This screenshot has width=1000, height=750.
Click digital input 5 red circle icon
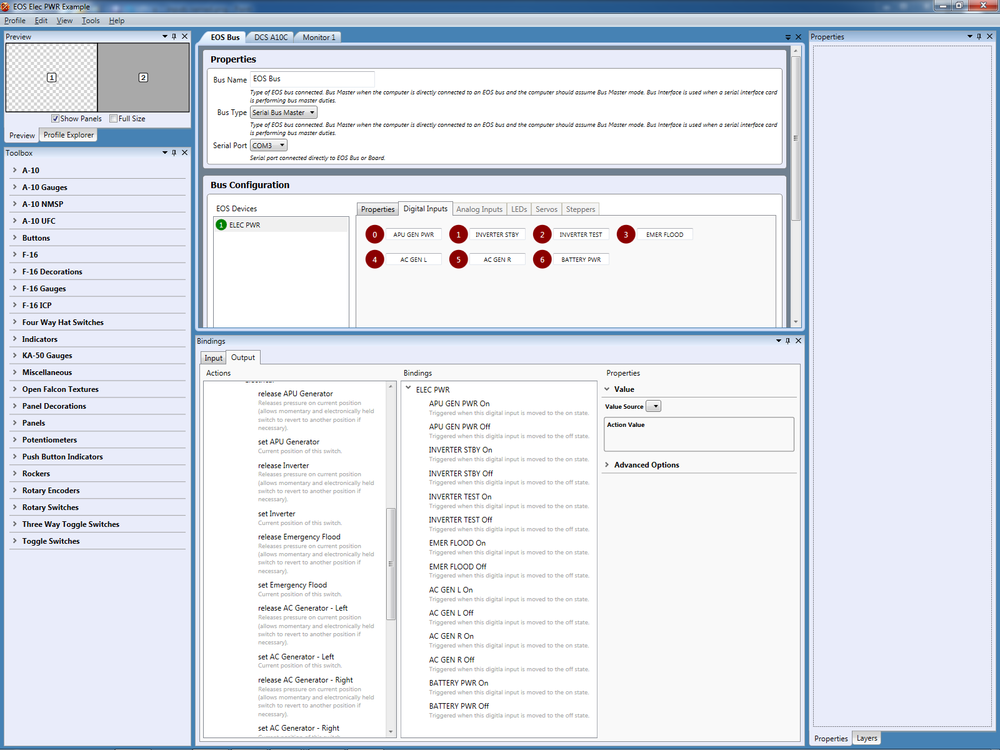point(458,260)
